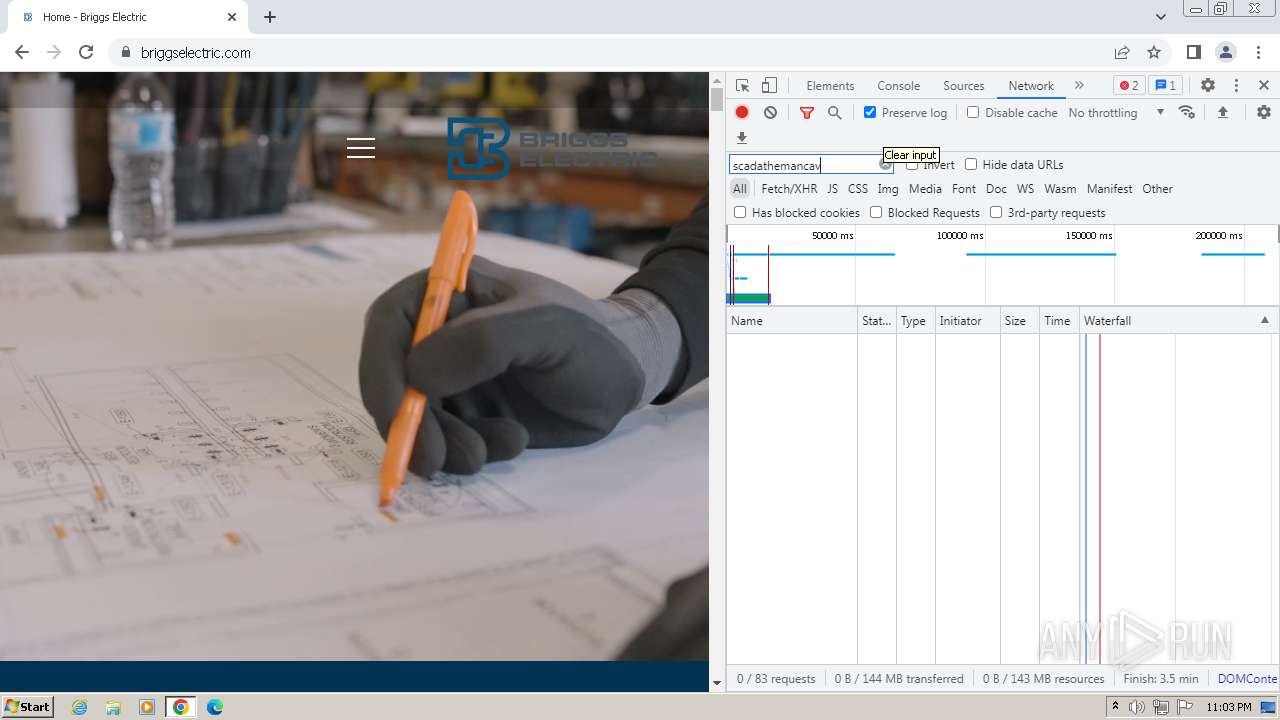Filter requests by WS

[x=1025, y=188]
